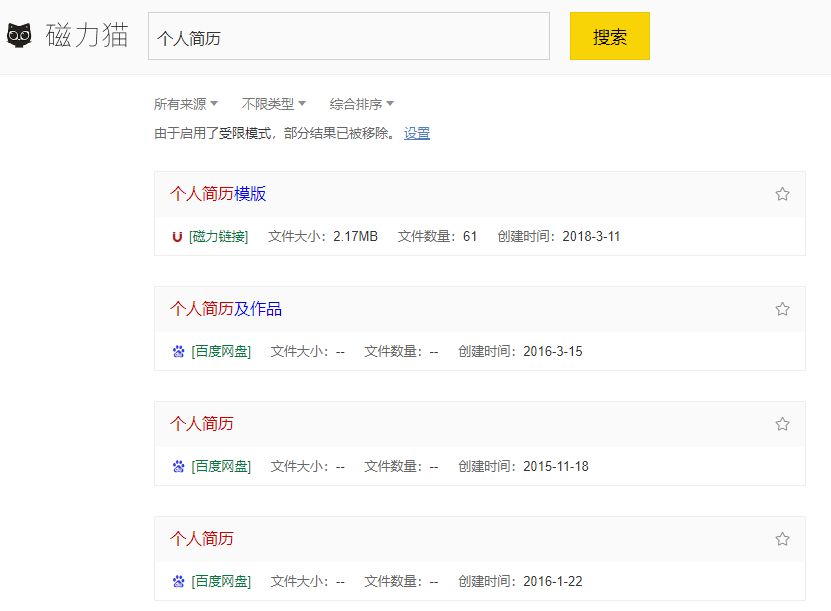Open the 所有来源 source dropdown
Screen dimensions: 831x611
coord(185,104)
